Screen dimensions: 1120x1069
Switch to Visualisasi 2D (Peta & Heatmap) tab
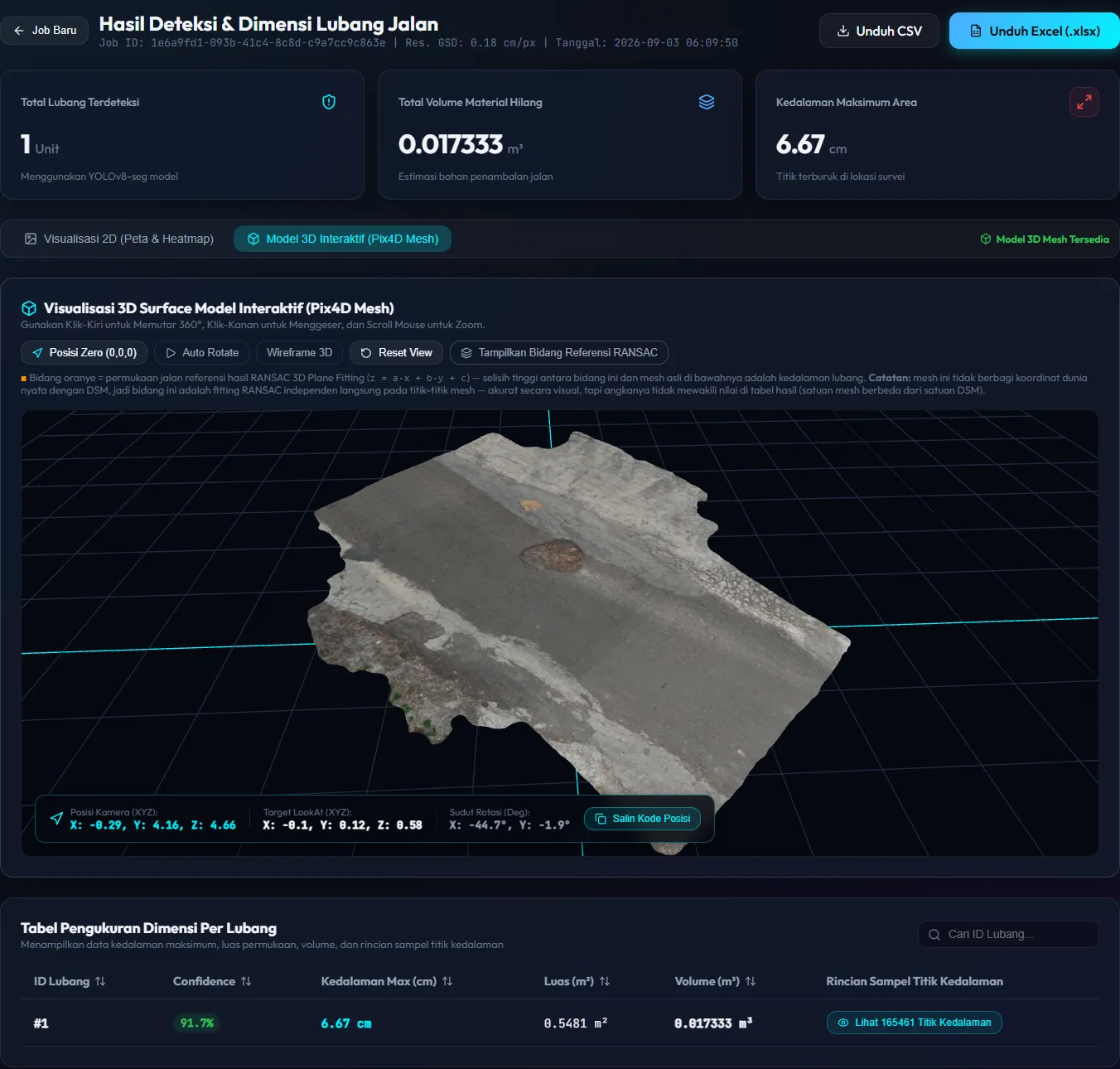(x=118, y=239)
